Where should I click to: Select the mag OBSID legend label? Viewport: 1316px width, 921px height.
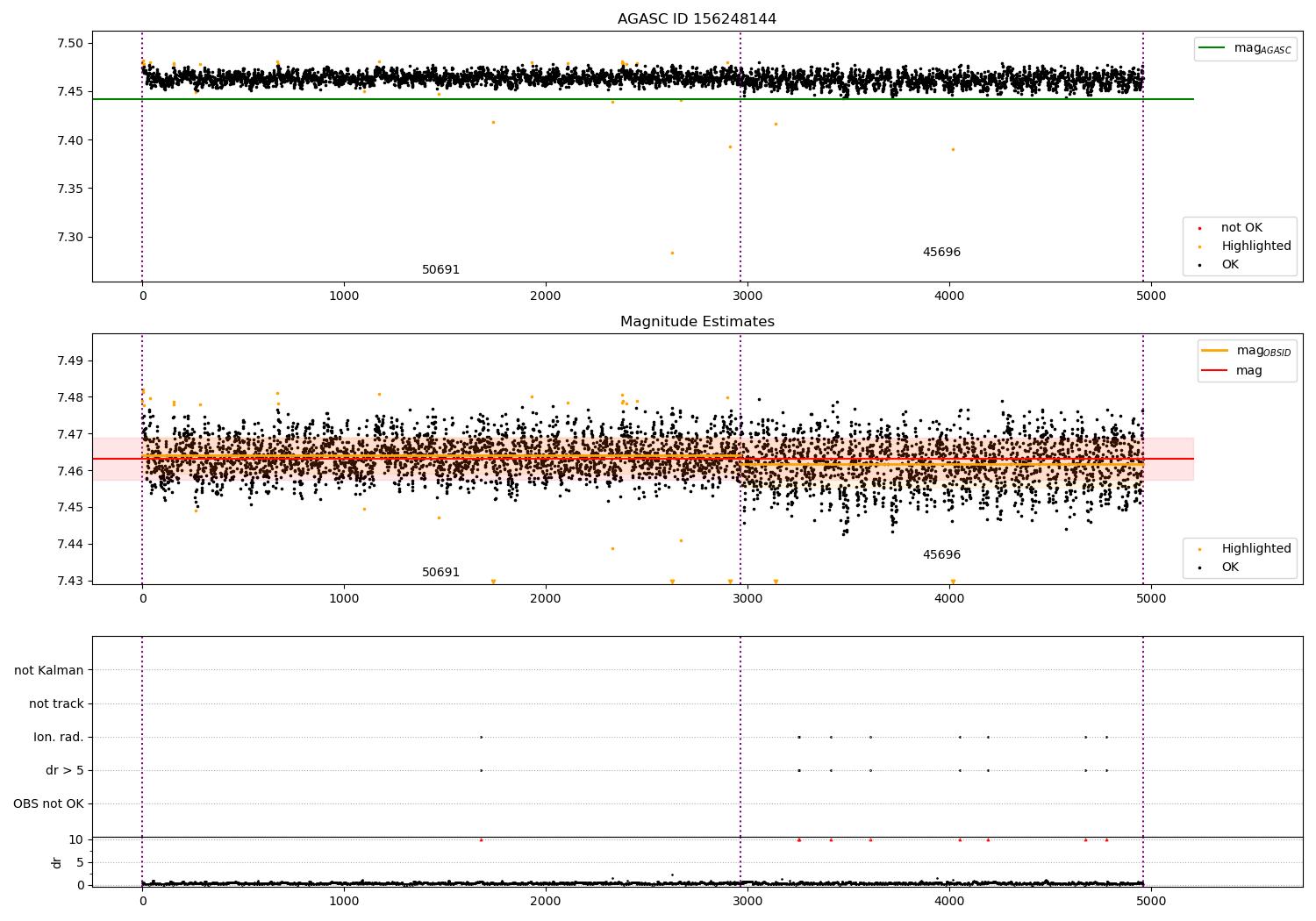[x=1263, y=351]
